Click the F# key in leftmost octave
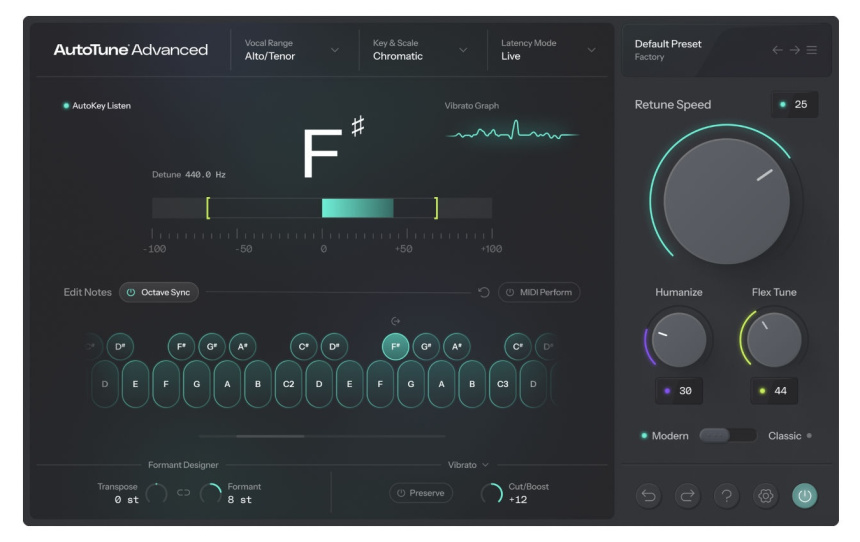 point(182,347)
